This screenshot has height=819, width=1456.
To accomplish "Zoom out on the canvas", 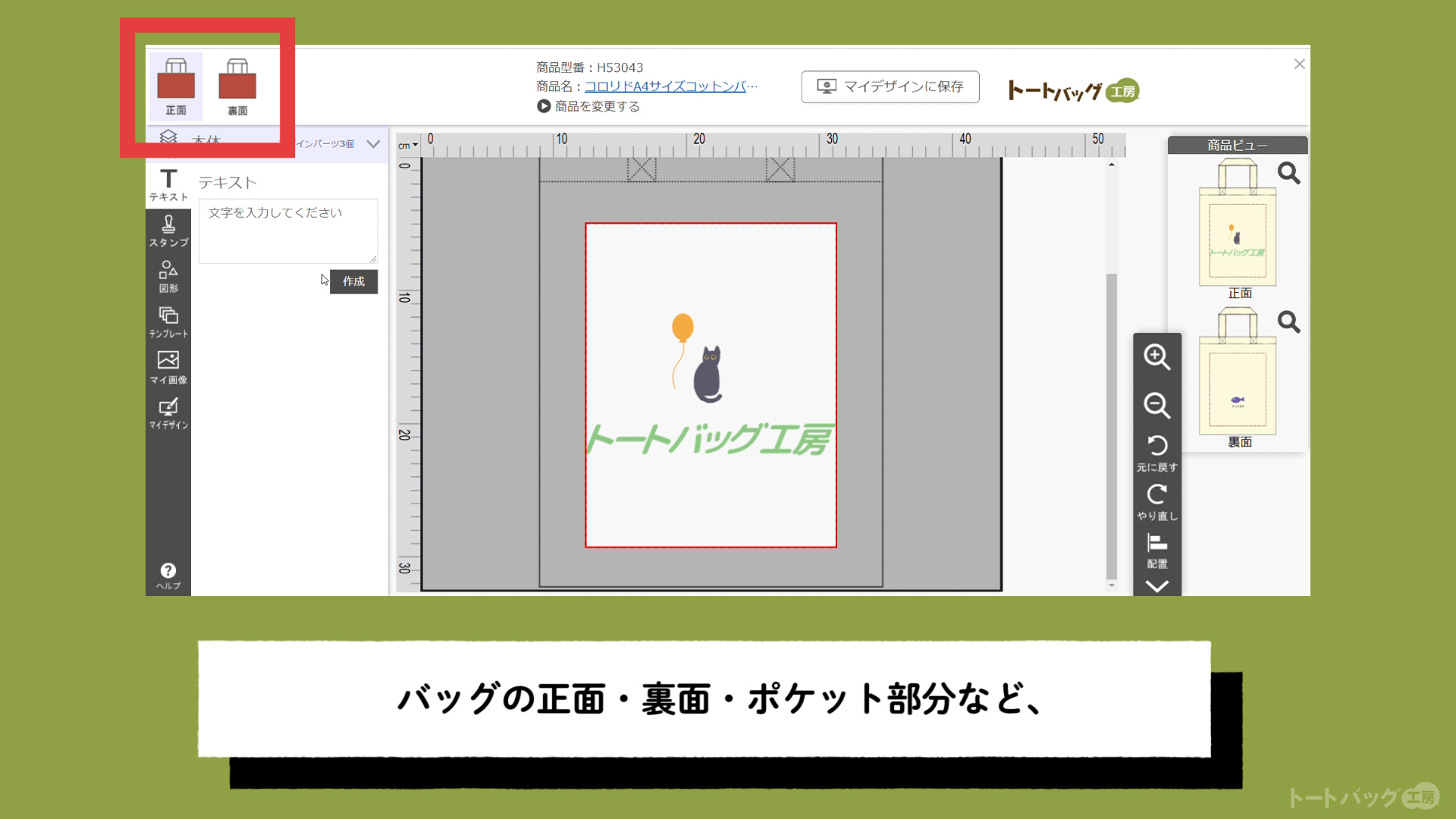I will 1157,405.
